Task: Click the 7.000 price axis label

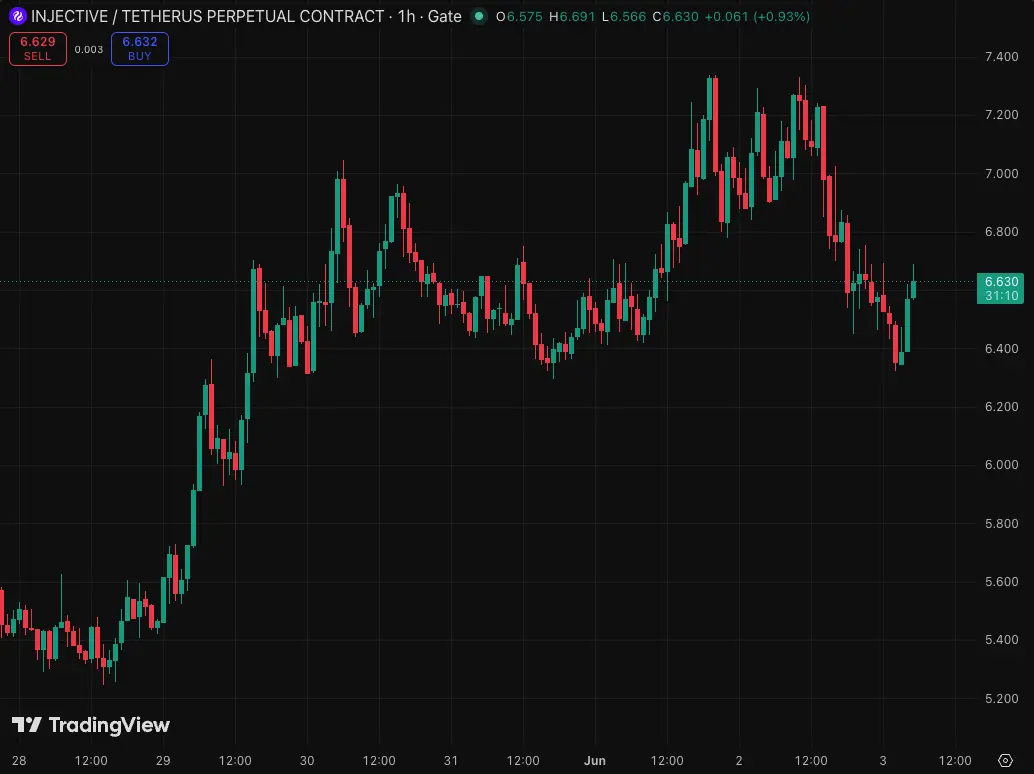Action: coord(1002,173)
